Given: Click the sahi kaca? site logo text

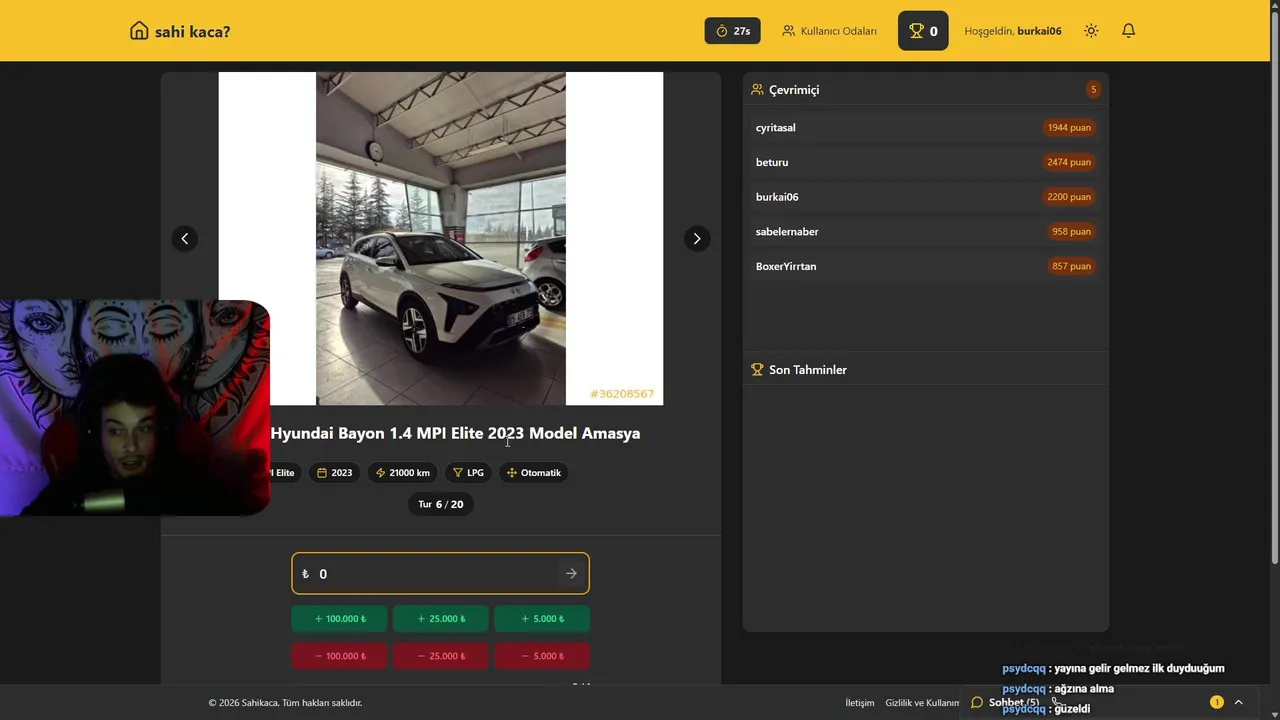Looking at the screenshot, I should 192,32.
